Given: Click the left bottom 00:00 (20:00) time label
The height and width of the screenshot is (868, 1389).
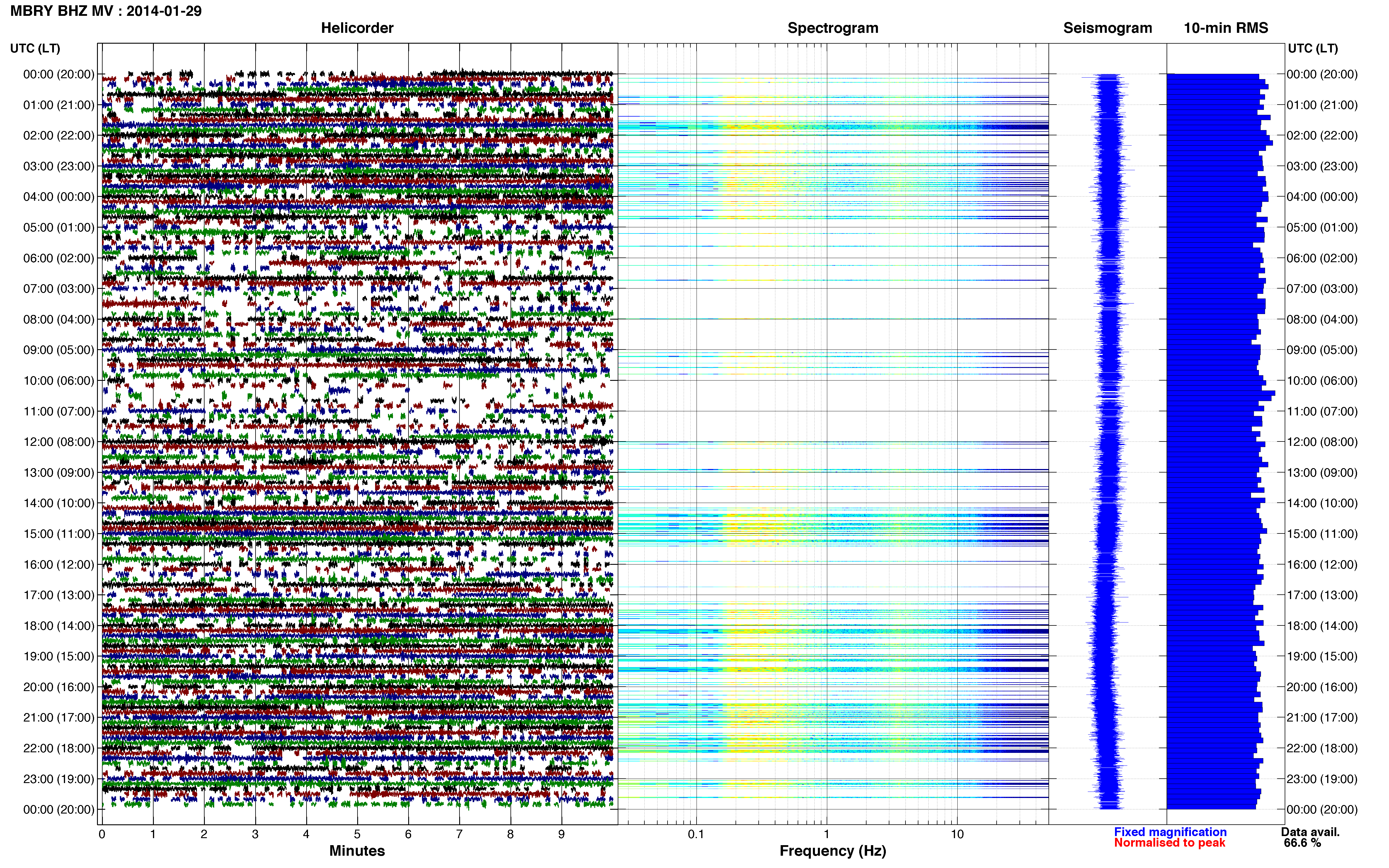Looking at the screenshot, I should point(59,809).
